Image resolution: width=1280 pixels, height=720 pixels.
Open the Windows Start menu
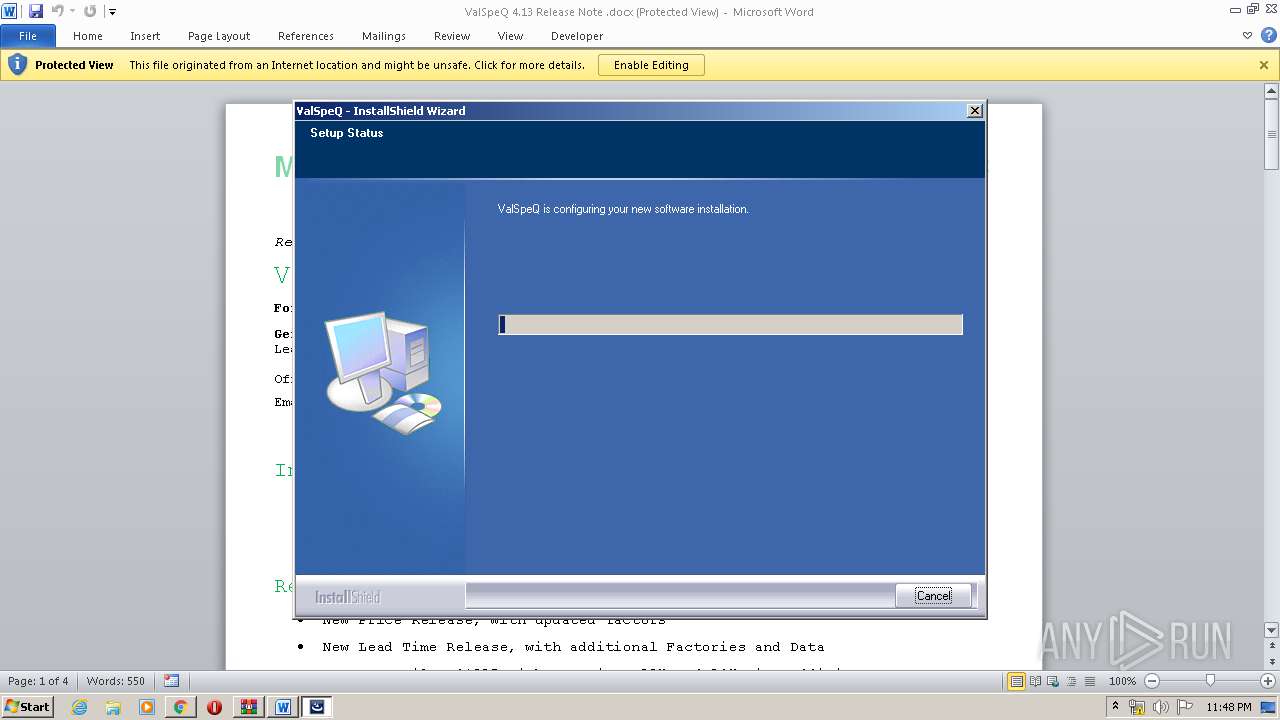point(27,707)
